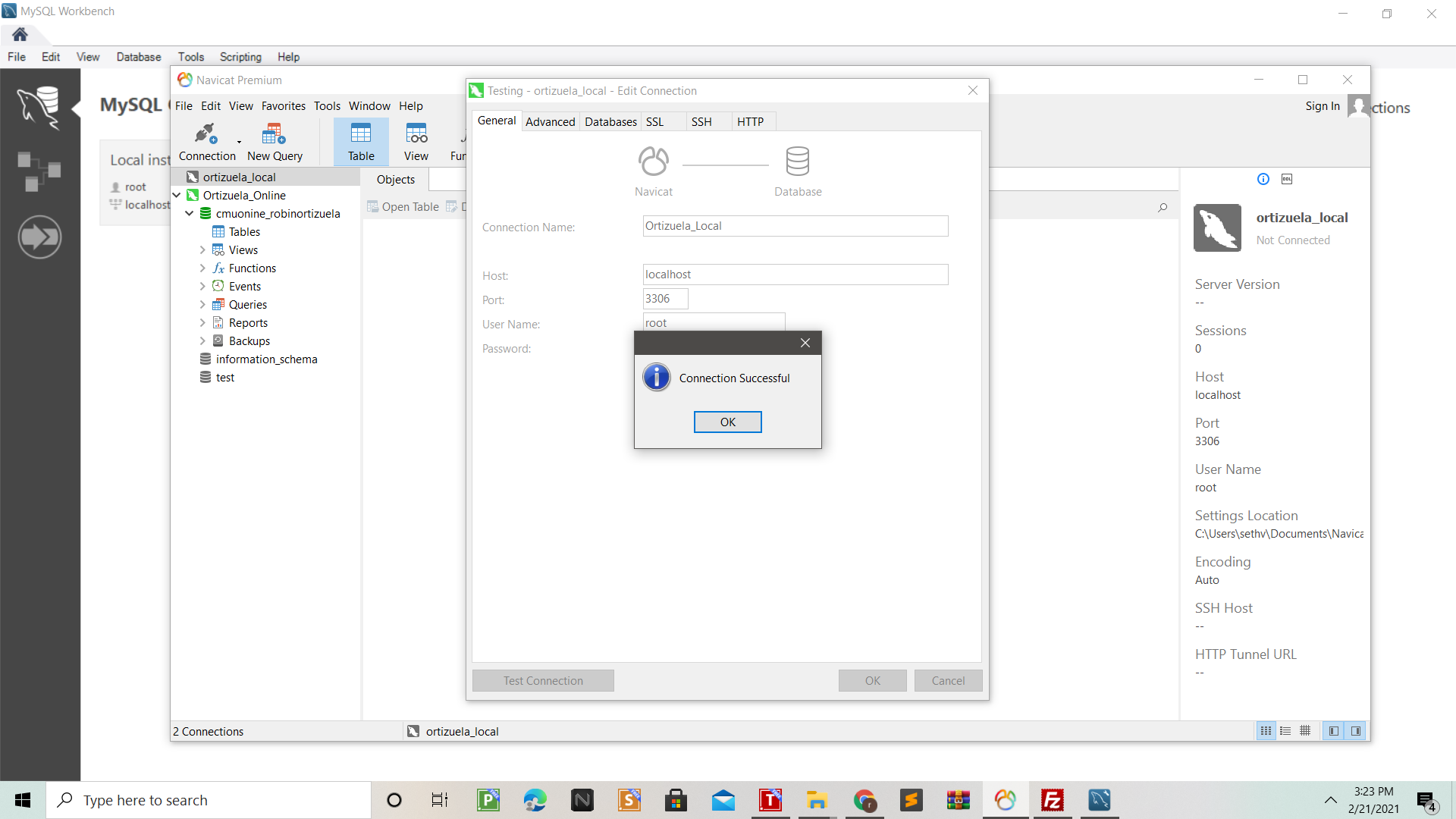The image size is (1456, 819).
Task: Open the Connection toolbar icon
Action: [206, 142]
